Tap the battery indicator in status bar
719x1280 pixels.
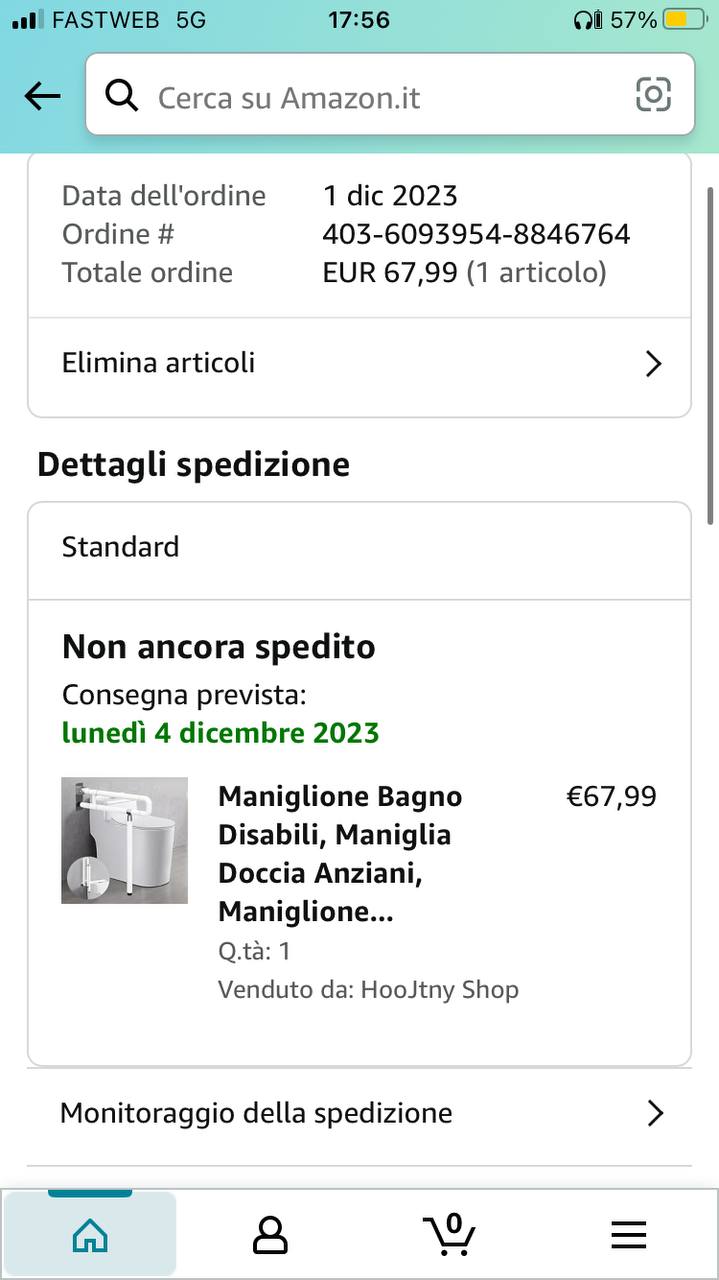click(x=685, y=19)
